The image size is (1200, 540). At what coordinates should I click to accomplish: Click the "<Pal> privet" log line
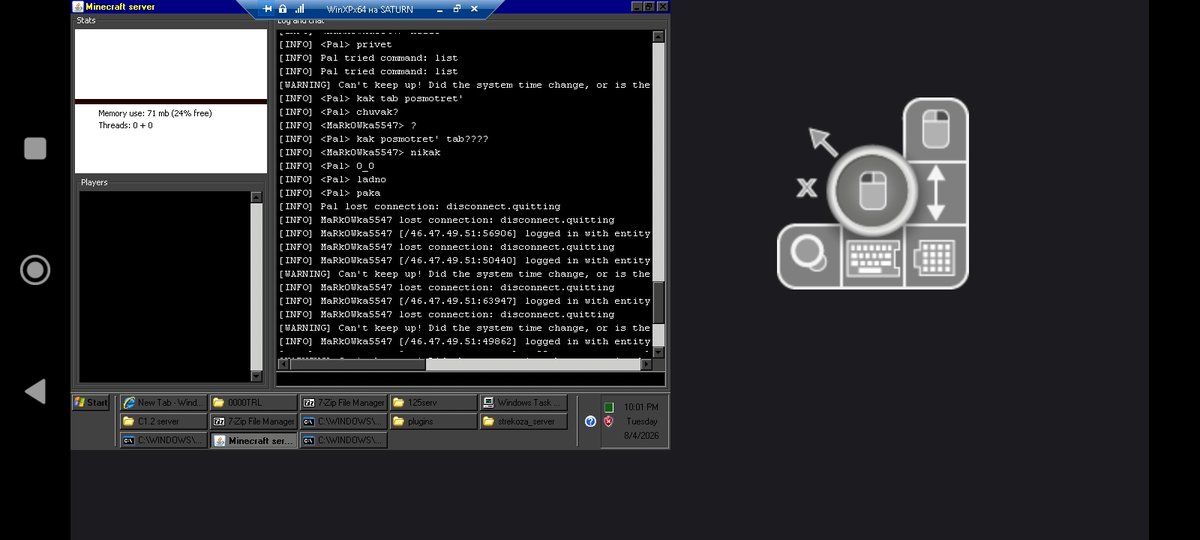click(x=336, y=44)
